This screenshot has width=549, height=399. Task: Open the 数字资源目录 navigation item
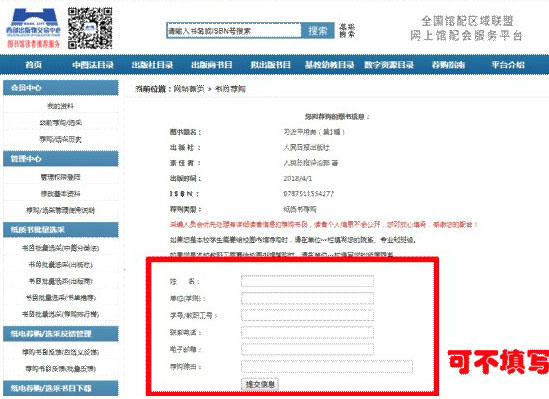tap(389, 65)
